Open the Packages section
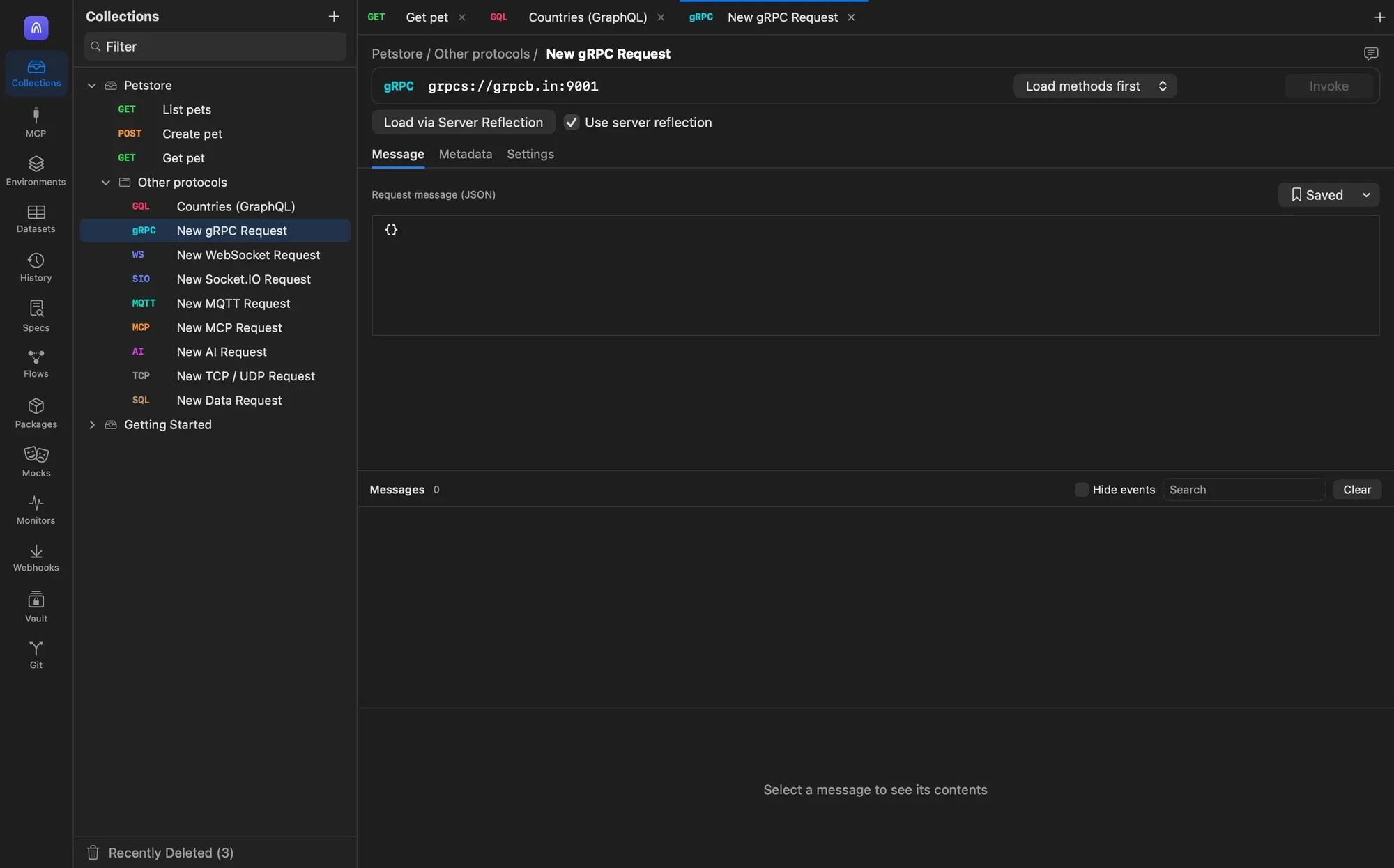Viewport: 1394px width, 868px height. point(36,413)
